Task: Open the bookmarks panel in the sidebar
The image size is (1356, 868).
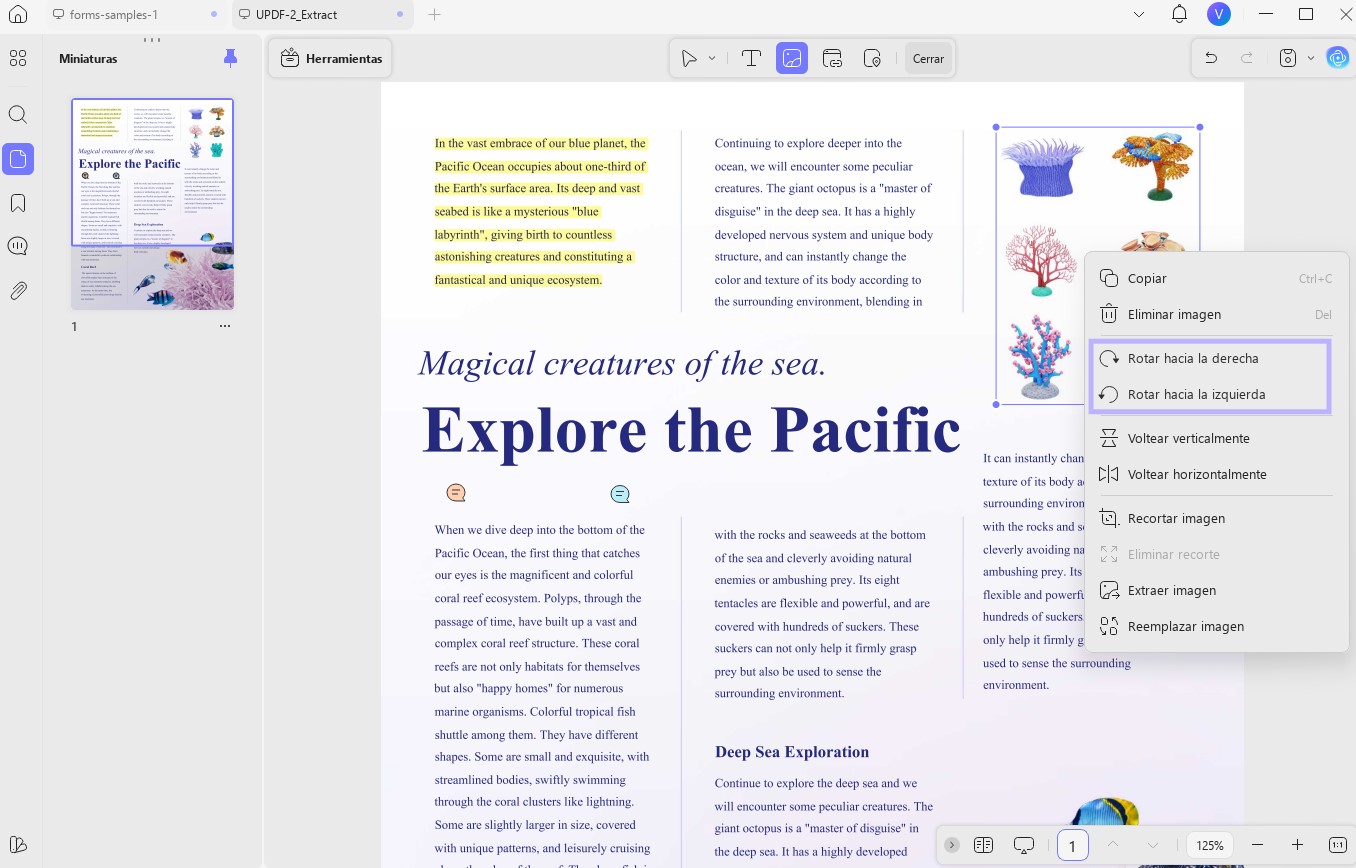Action: pos(18,203)
